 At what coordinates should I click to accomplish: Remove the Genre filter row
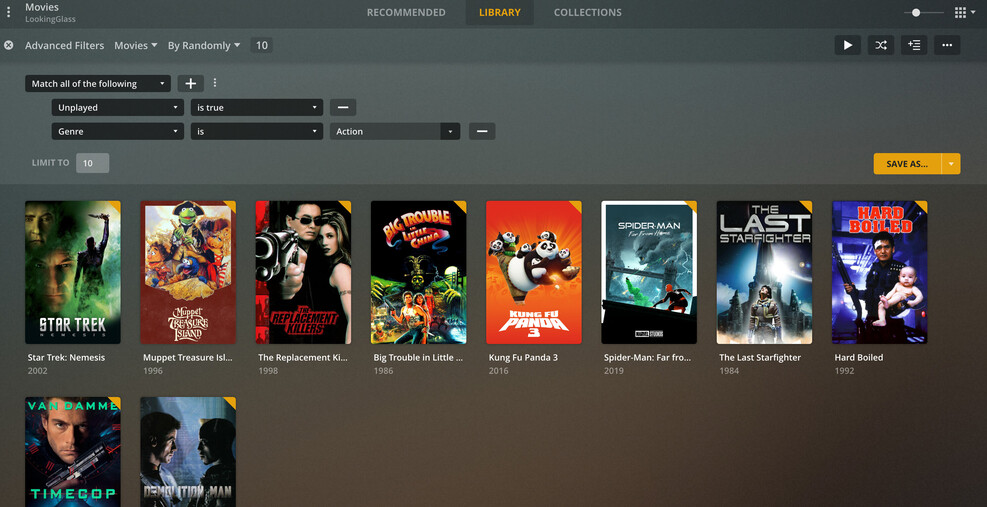[x=482, y=132]
